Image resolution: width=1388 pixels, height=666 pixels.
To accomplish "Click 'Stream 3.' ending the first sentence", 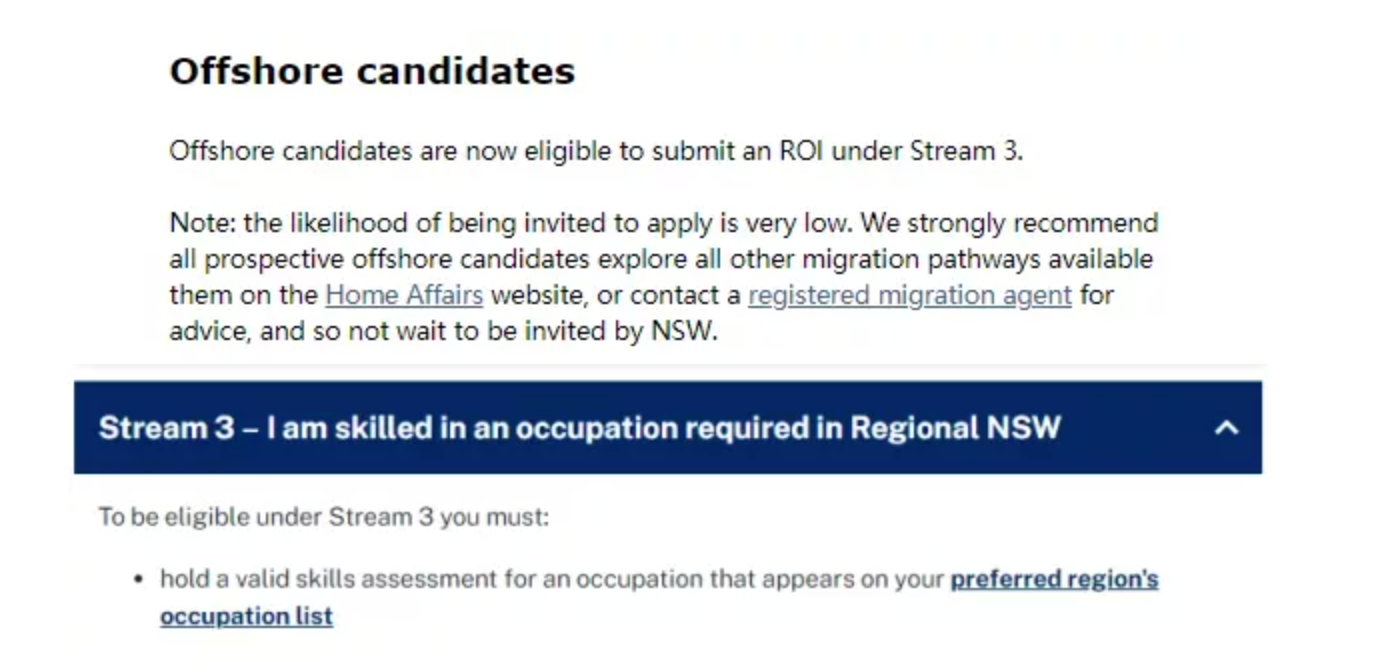I will pos(966,151).
